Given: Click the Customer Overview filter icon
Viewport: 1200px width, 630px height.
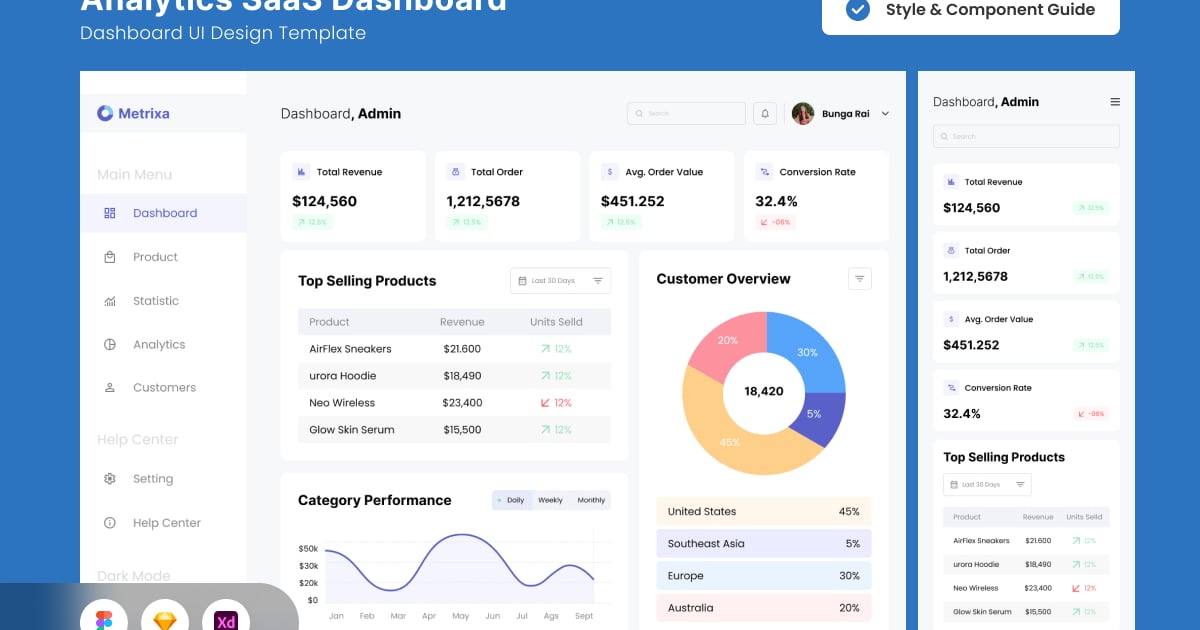Looking at the screenshot, I should (860, 279).
